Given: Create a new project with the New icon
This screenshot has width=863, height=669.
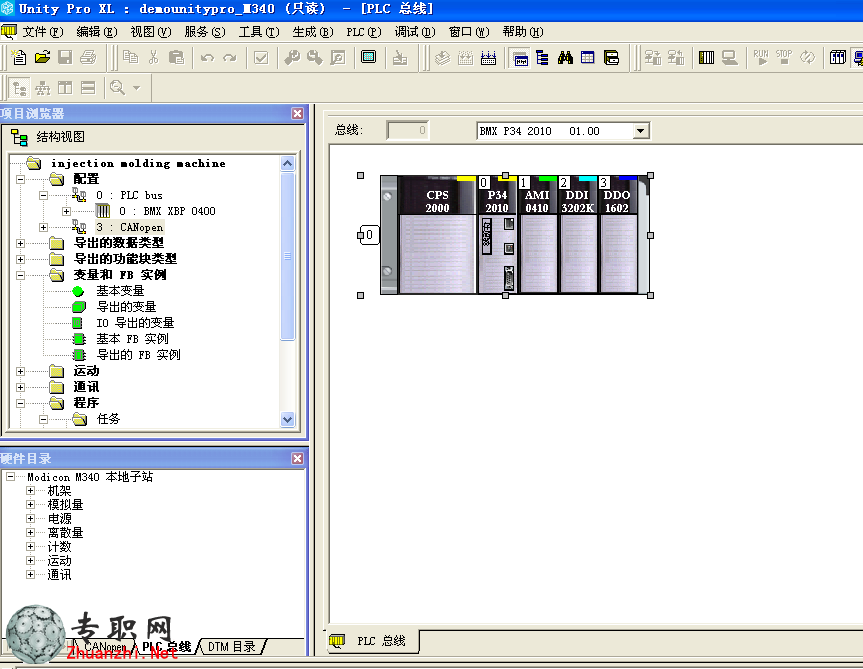Looking at the screenshot, I should point(19,57).
